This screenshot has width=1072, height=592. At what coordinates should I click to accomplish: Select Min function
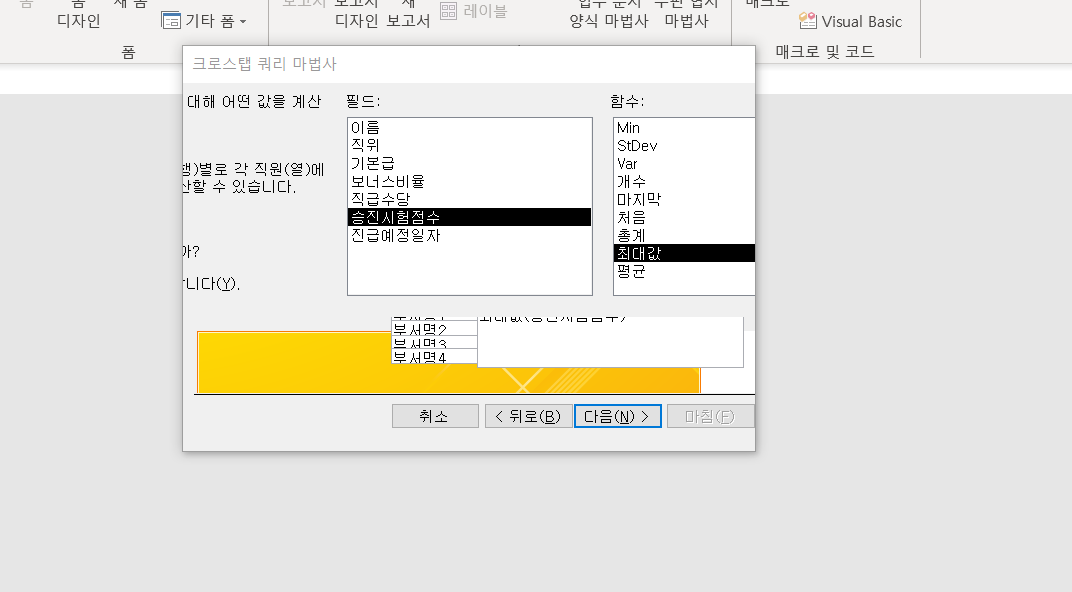tap(628, 128)
